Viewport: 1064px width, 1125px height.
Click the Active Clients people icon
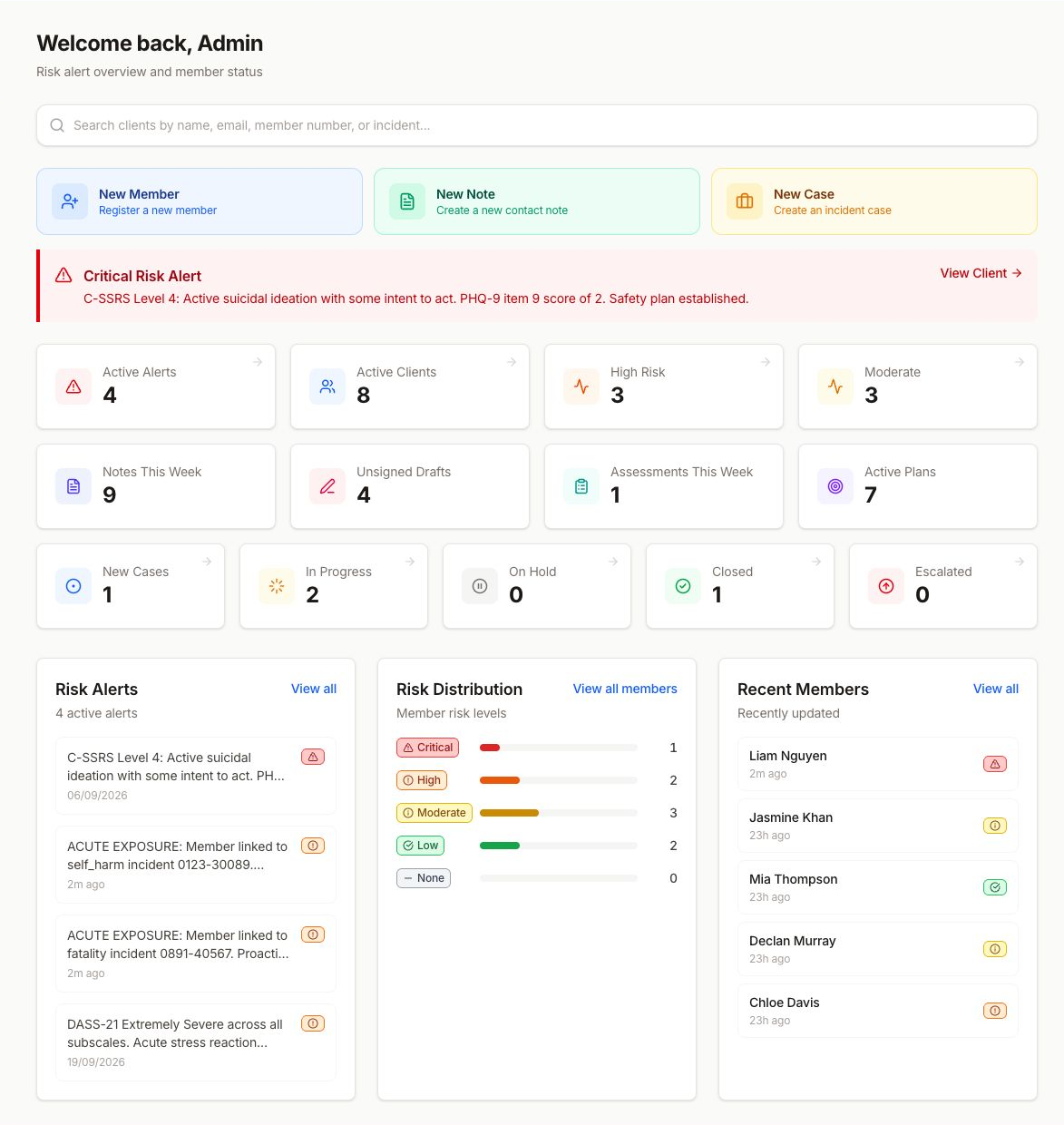click(327, 386)
